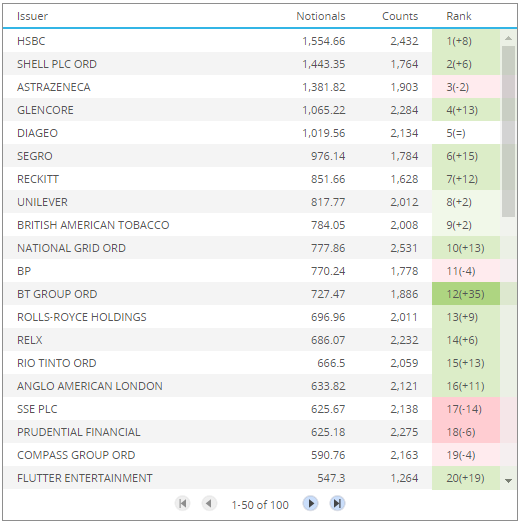
Task: Click the 2,531 count cell
Action: 404,248
